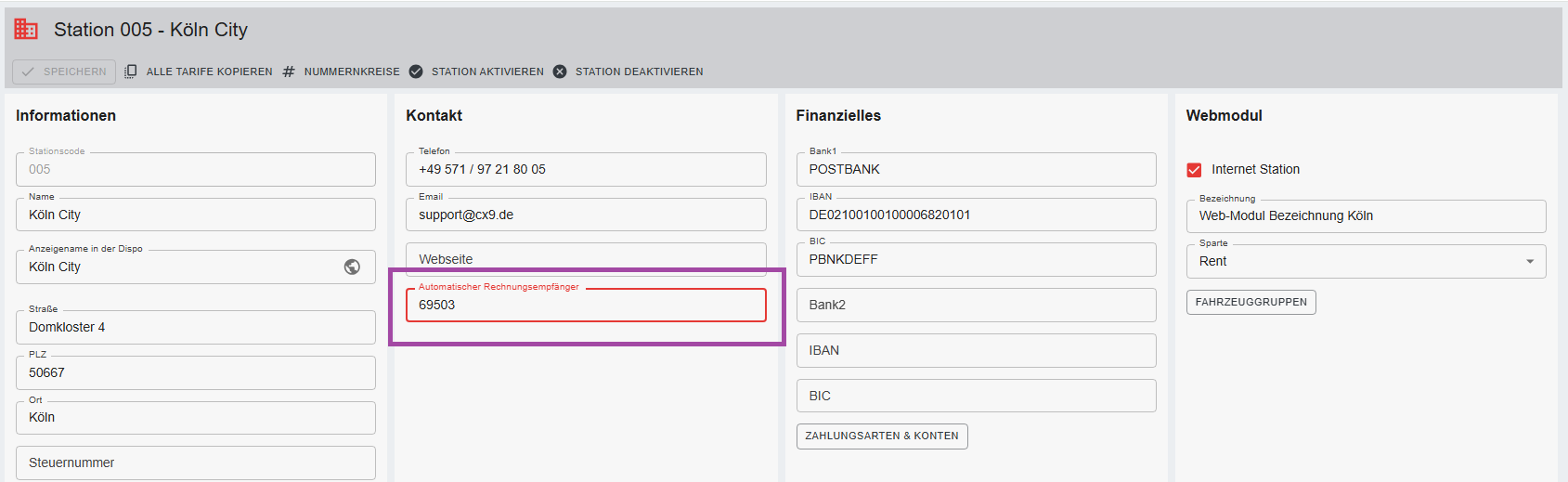Select the Email input field
Image resolution: width=1568 pixels, height=482 pixels.
click(585, 215)
